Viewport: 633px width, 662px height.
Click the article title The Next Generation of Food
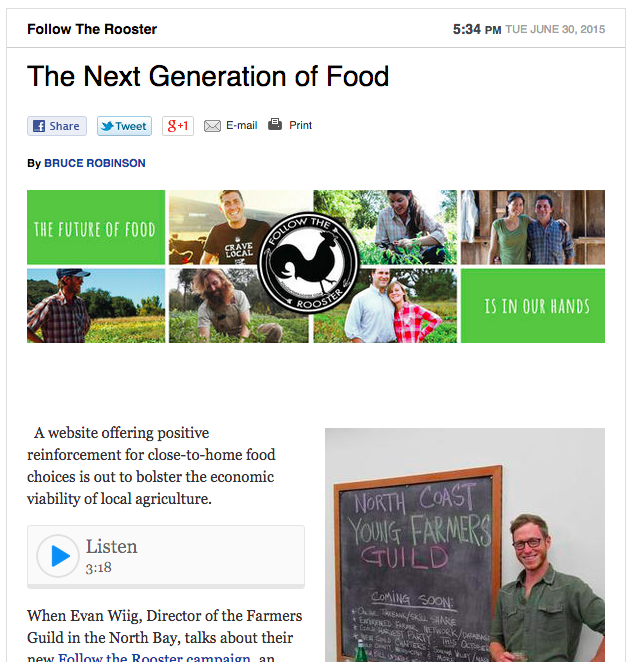[x=208, y=77]
